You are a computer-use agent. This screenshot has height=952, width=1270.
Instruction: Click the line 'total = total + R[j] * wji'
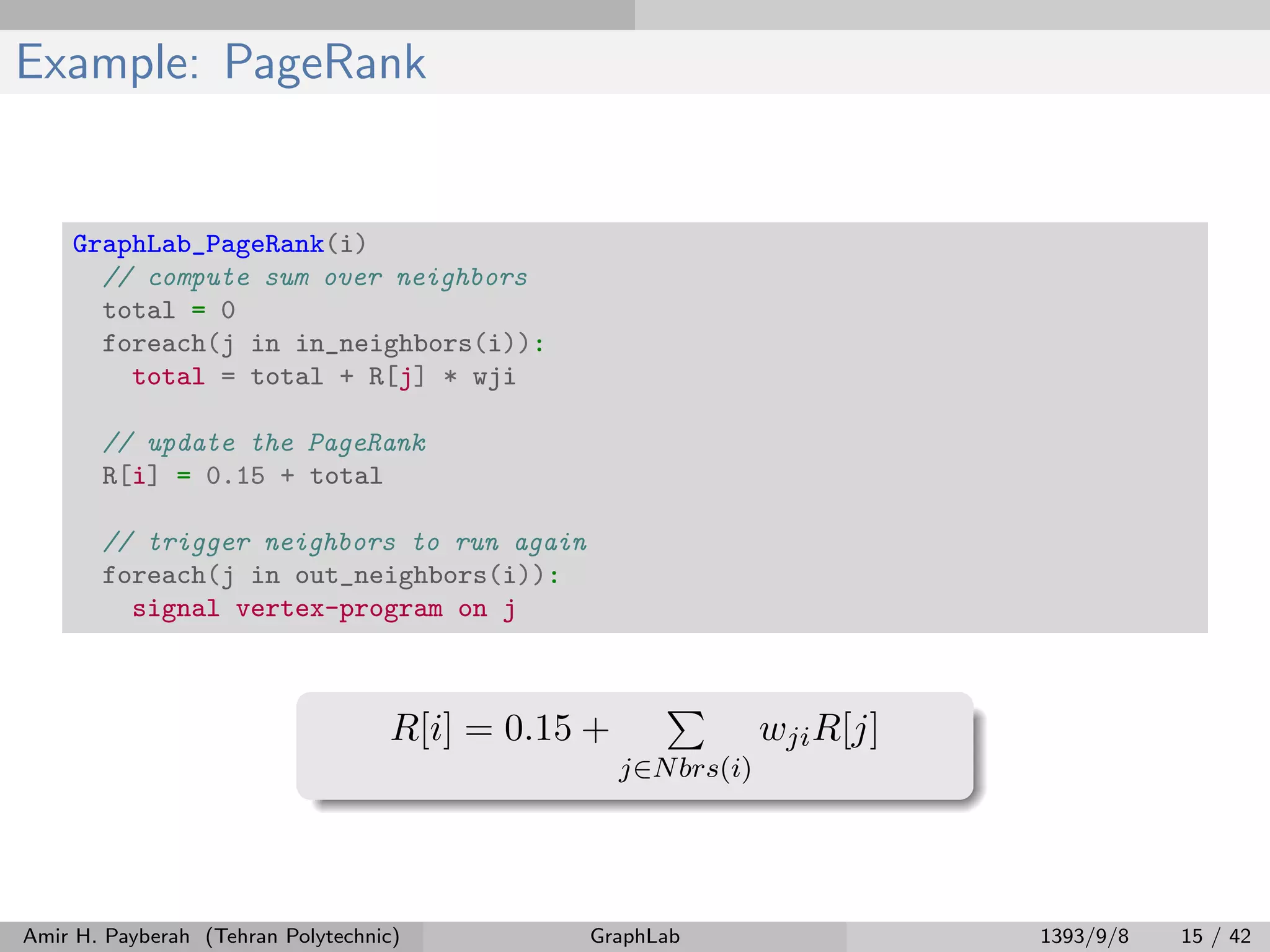(324, 377)
